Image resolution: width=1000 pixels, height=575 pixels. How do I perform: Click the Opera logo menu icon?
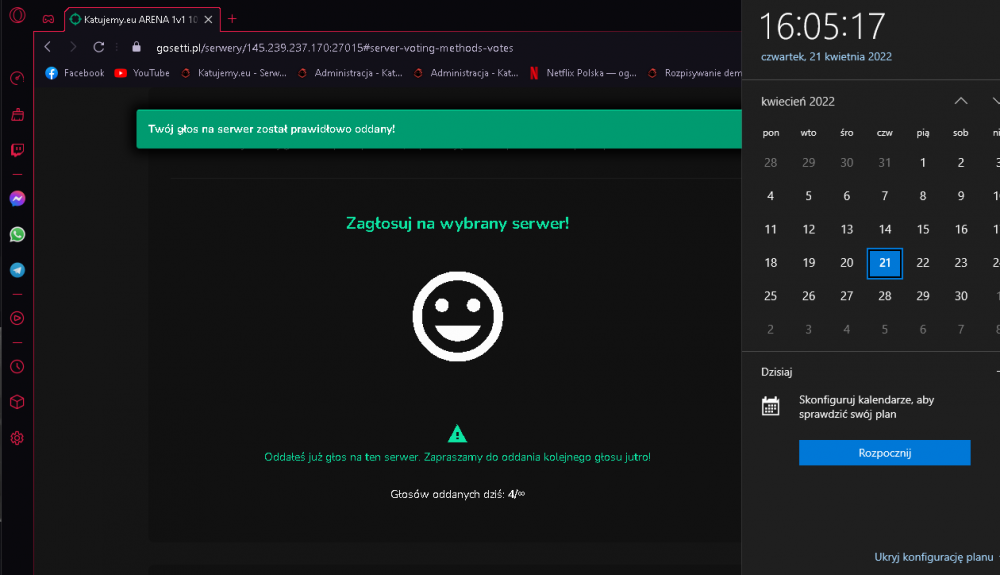(x=17, y=14)
